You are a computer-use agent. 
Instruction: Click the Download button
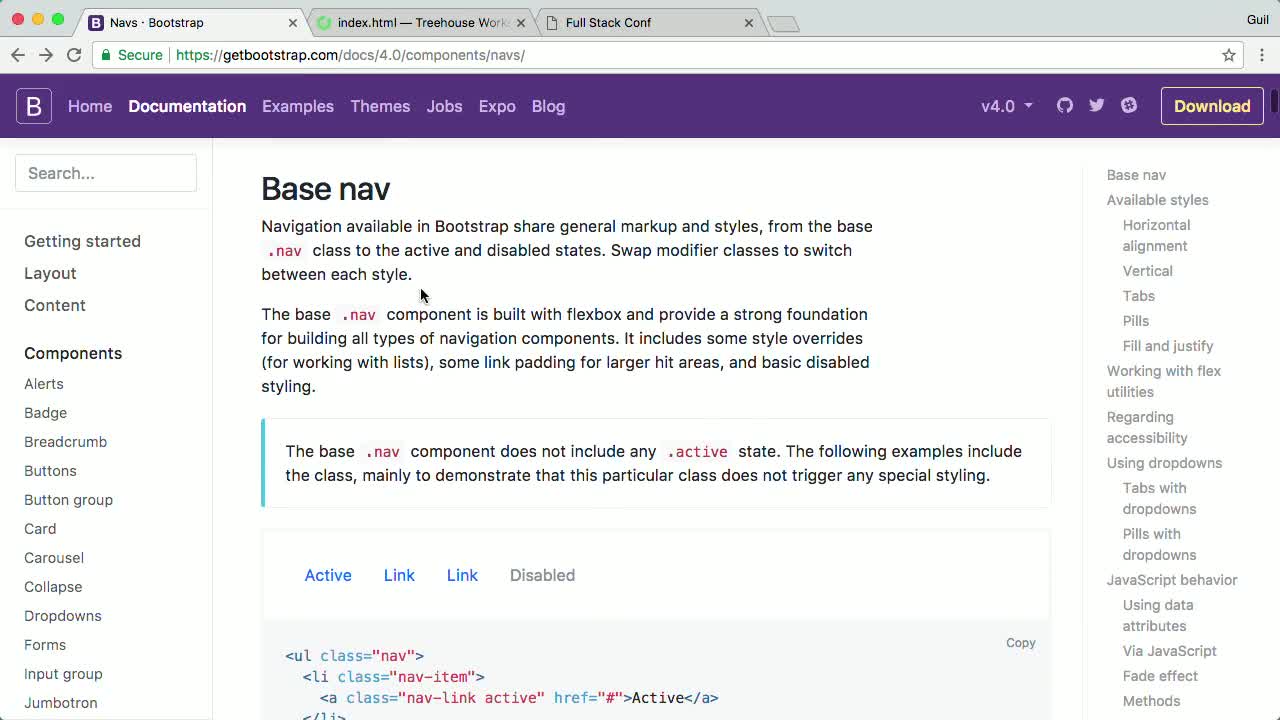(x=1212, y=105)
